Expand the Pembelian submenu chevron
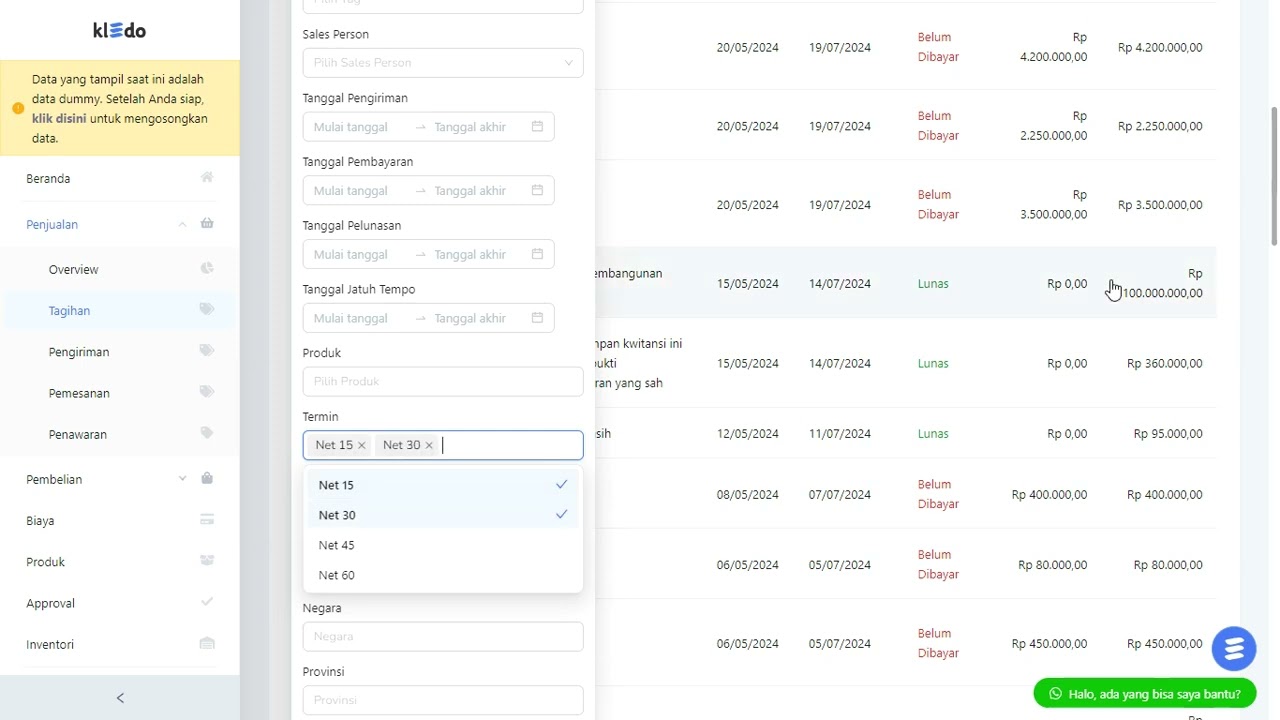 182,479
